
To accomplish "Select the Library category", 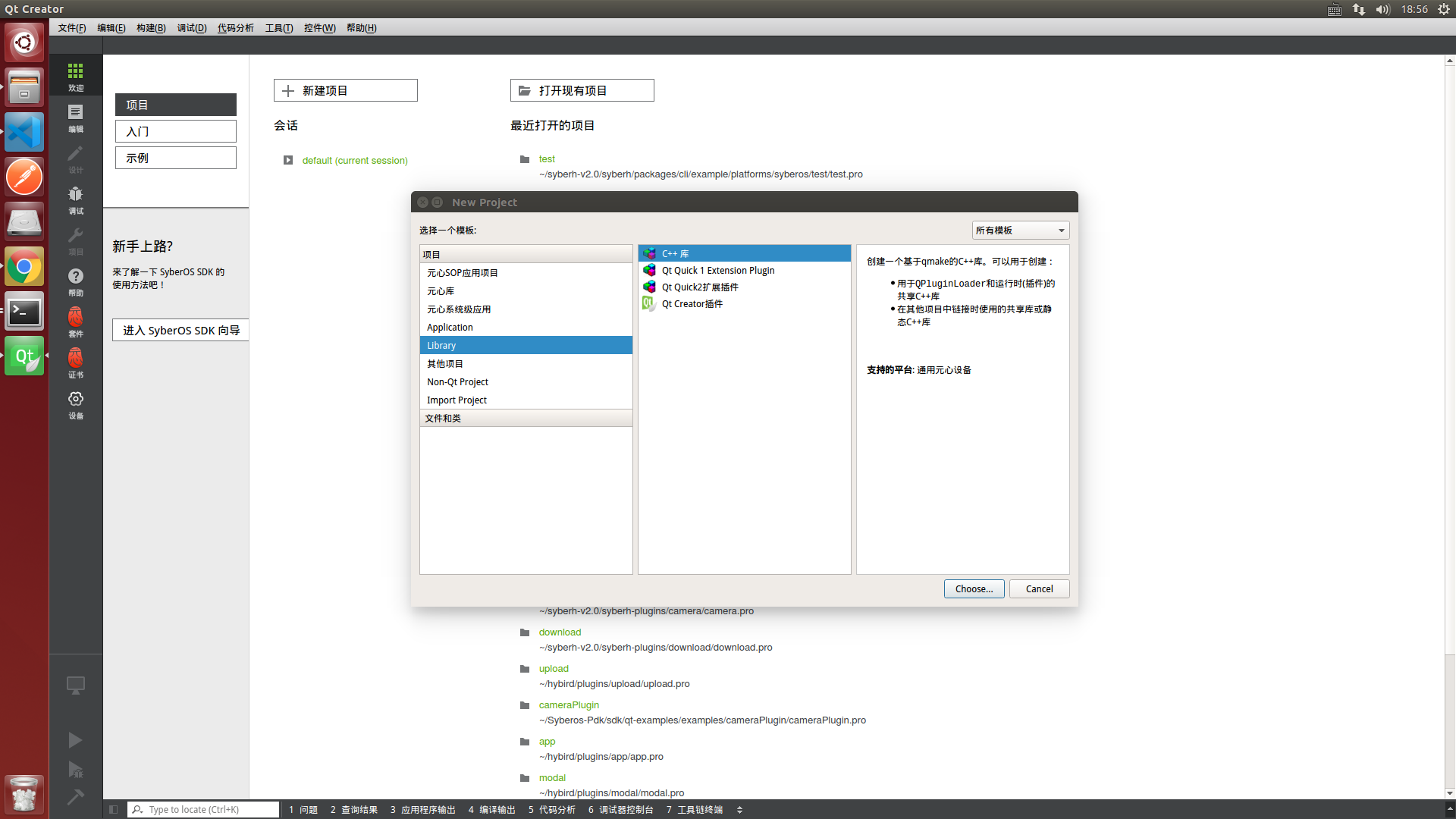I will pos(526,345).
